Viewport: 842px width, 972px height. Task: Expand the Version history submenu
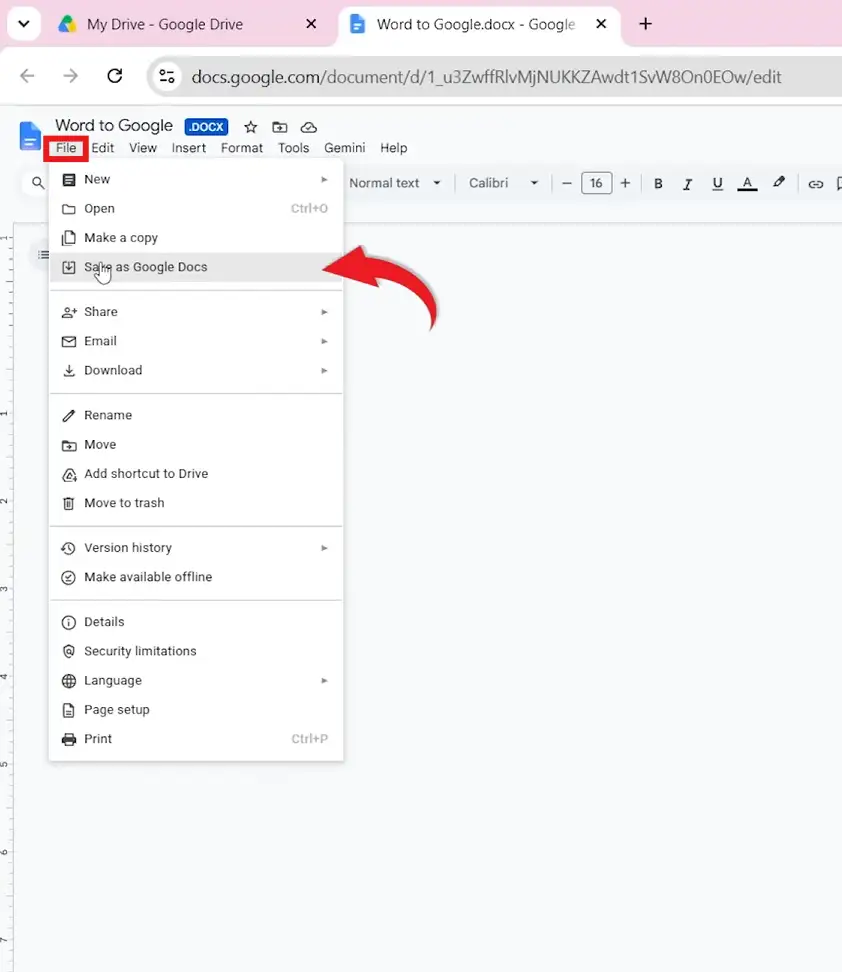(x=196, y=548)
